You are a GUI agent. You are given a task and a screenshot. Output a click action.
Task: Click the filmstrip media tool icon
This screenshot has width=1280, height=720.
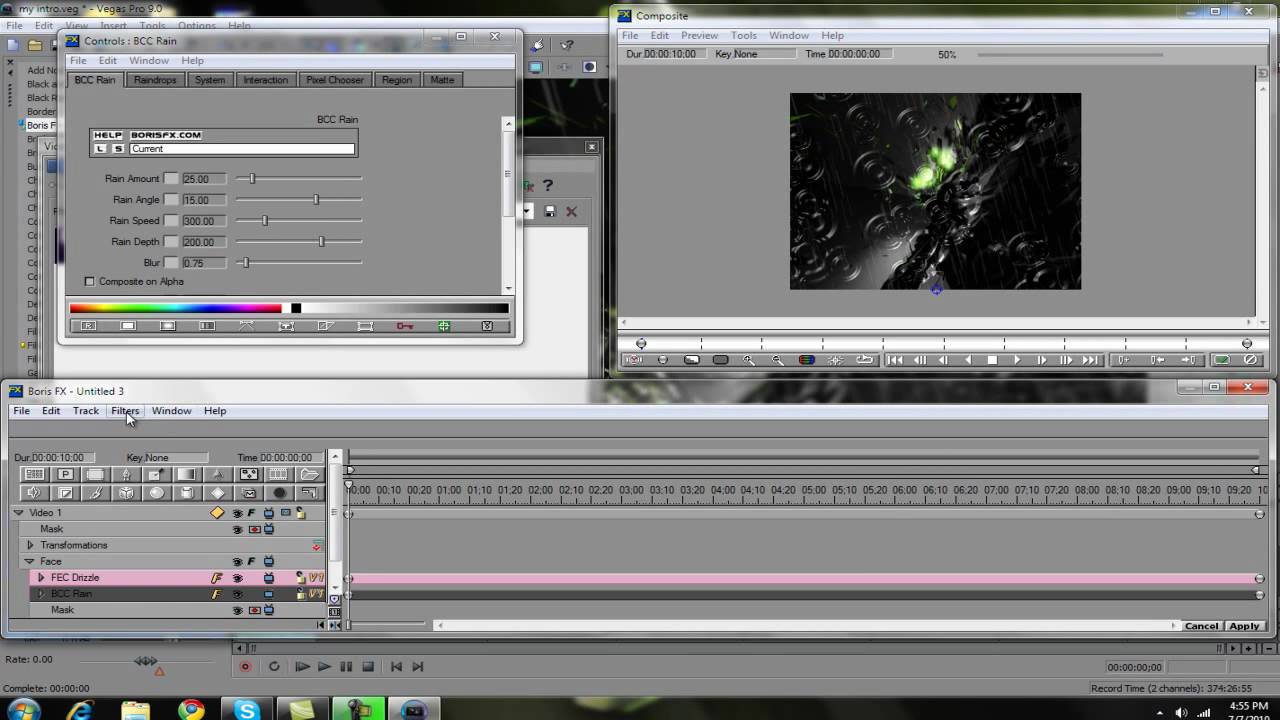tap(278, 474)
